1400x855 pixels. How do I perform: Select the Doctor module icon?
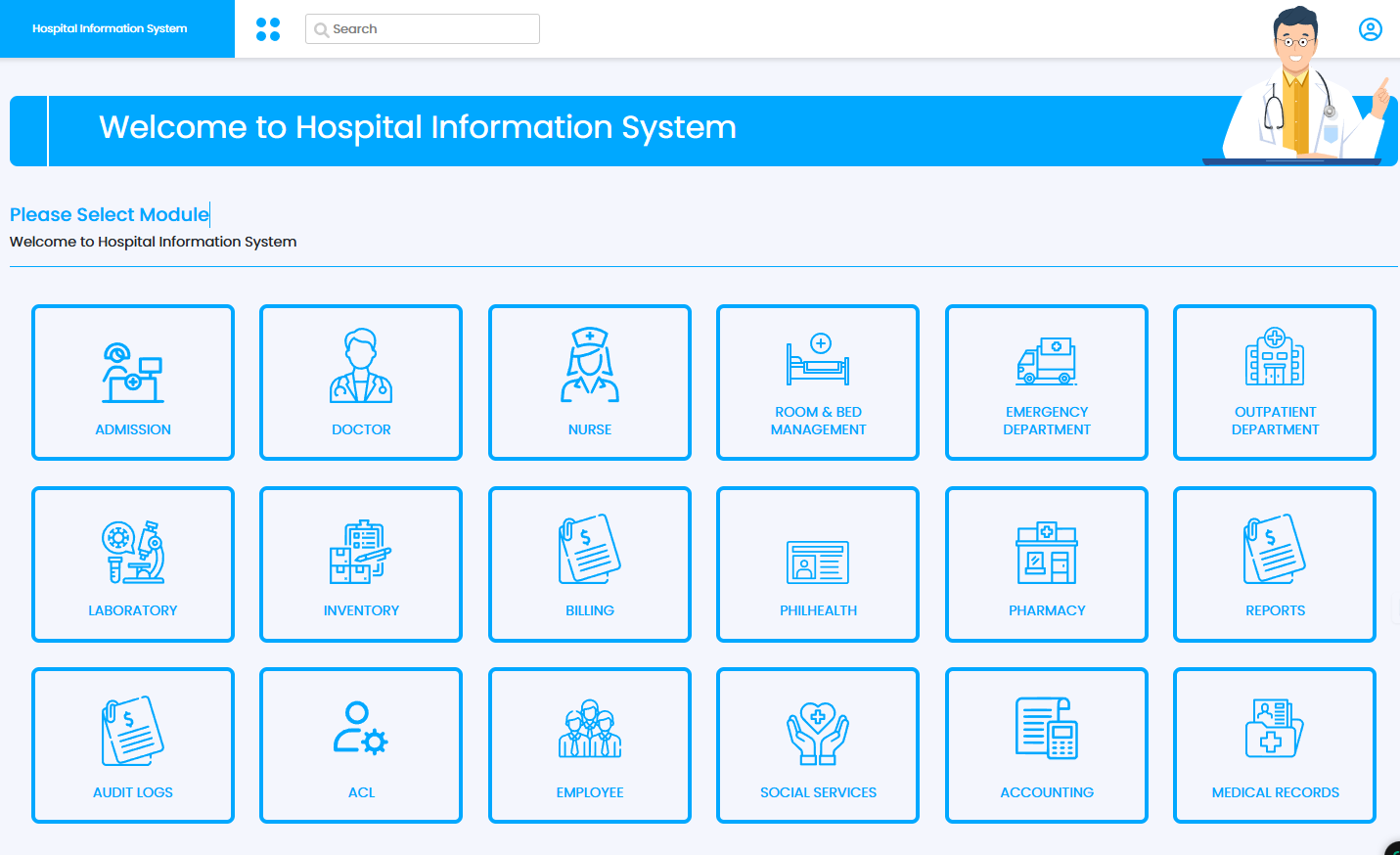click(361, 366)
